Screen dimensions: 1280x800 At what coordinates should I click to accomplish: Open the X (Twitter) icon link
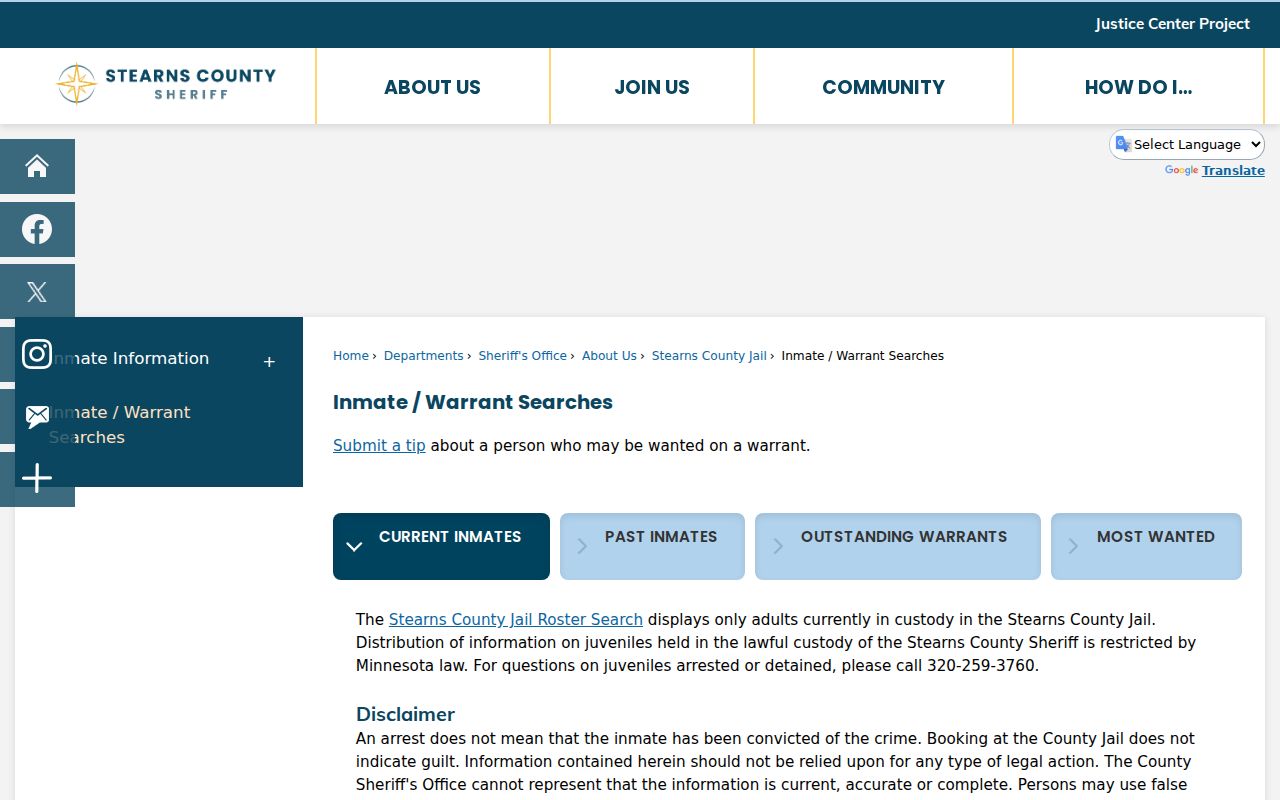click(x=37, y=292)
